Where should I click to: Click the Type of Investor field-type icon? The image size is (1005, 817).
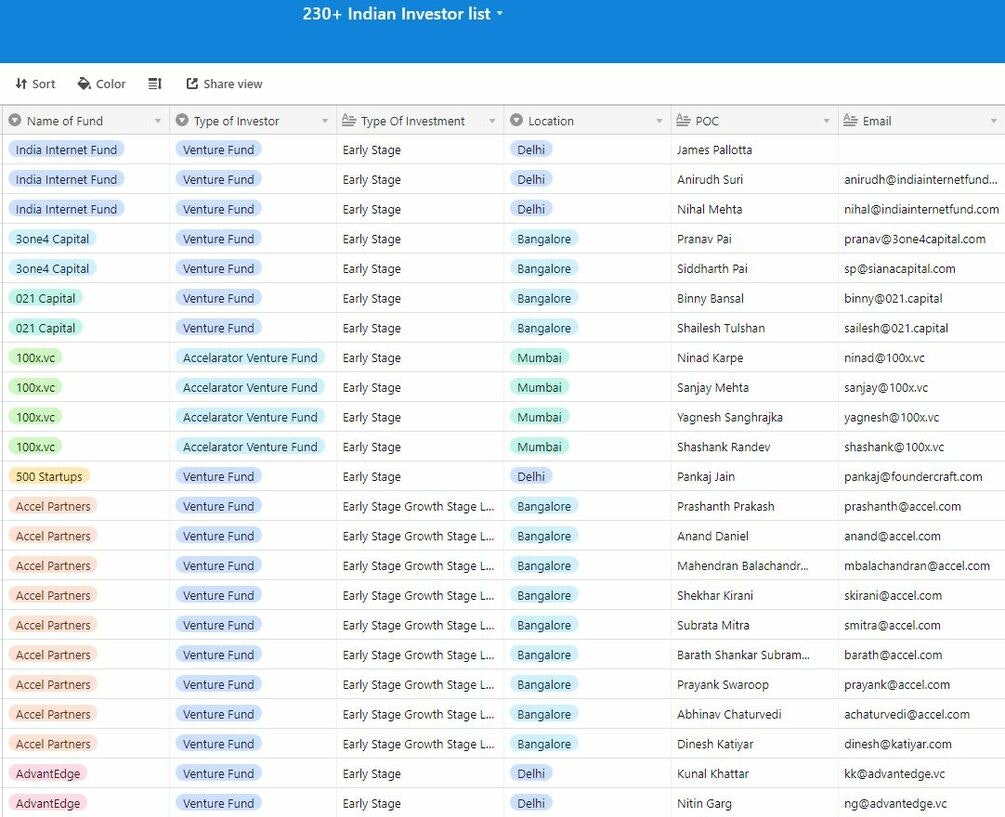coord(182,120)
